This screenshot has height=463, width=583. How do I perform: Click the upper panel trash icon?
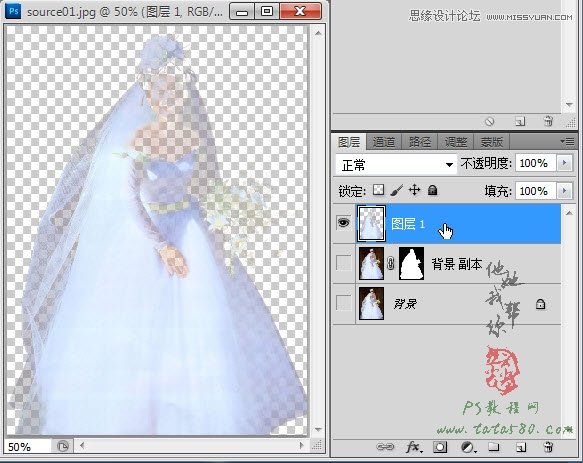548,121
